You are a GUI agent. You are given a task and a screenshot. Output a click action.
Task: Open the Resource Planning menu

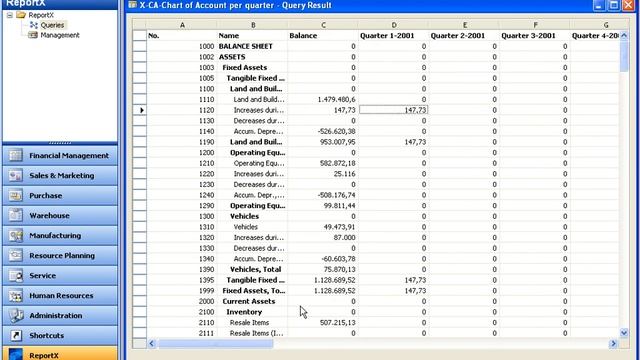(60, 256)
